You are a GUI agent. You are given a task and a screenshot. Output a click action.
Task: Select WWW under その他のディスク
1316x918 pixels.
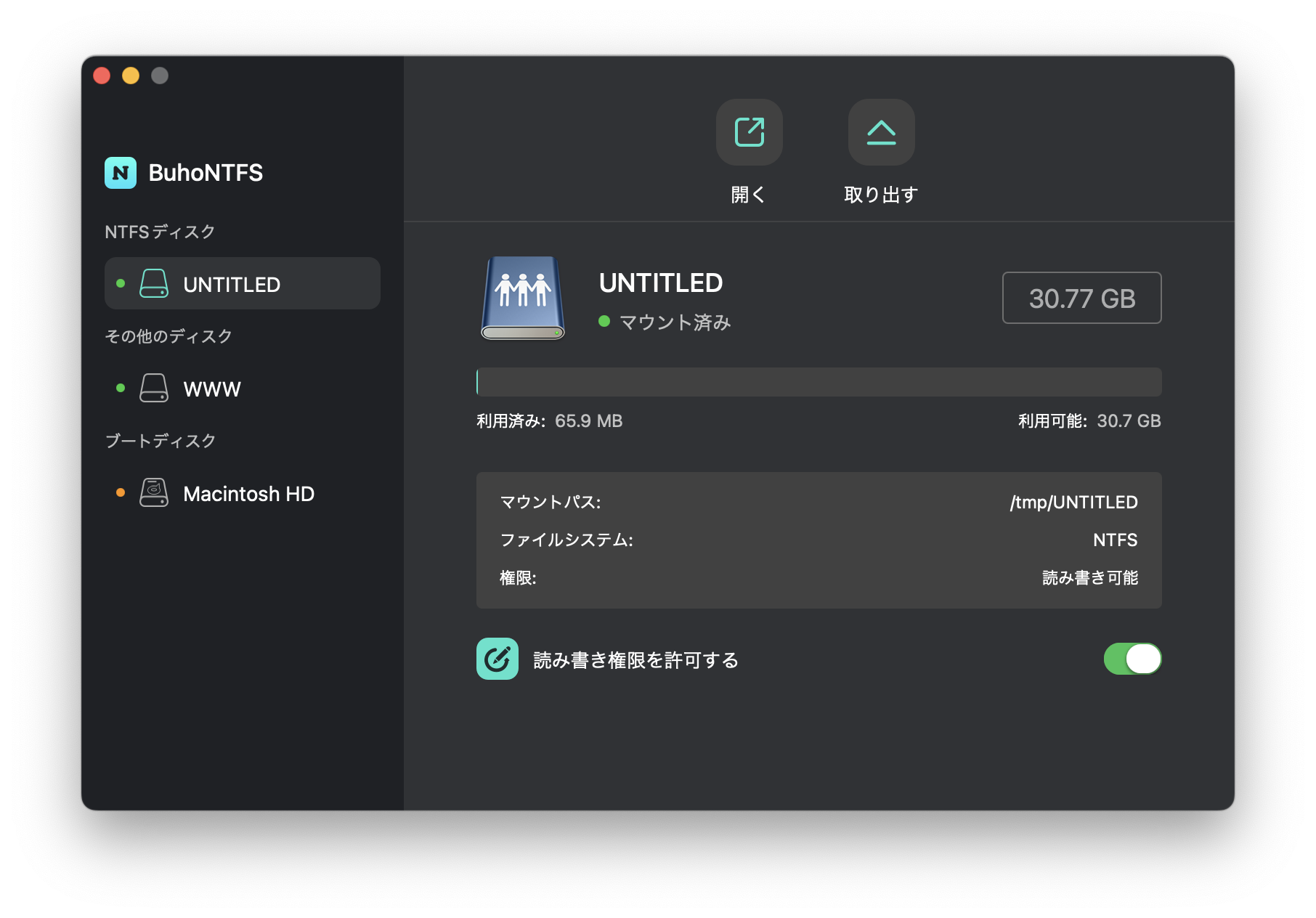(x=243, y=388)
